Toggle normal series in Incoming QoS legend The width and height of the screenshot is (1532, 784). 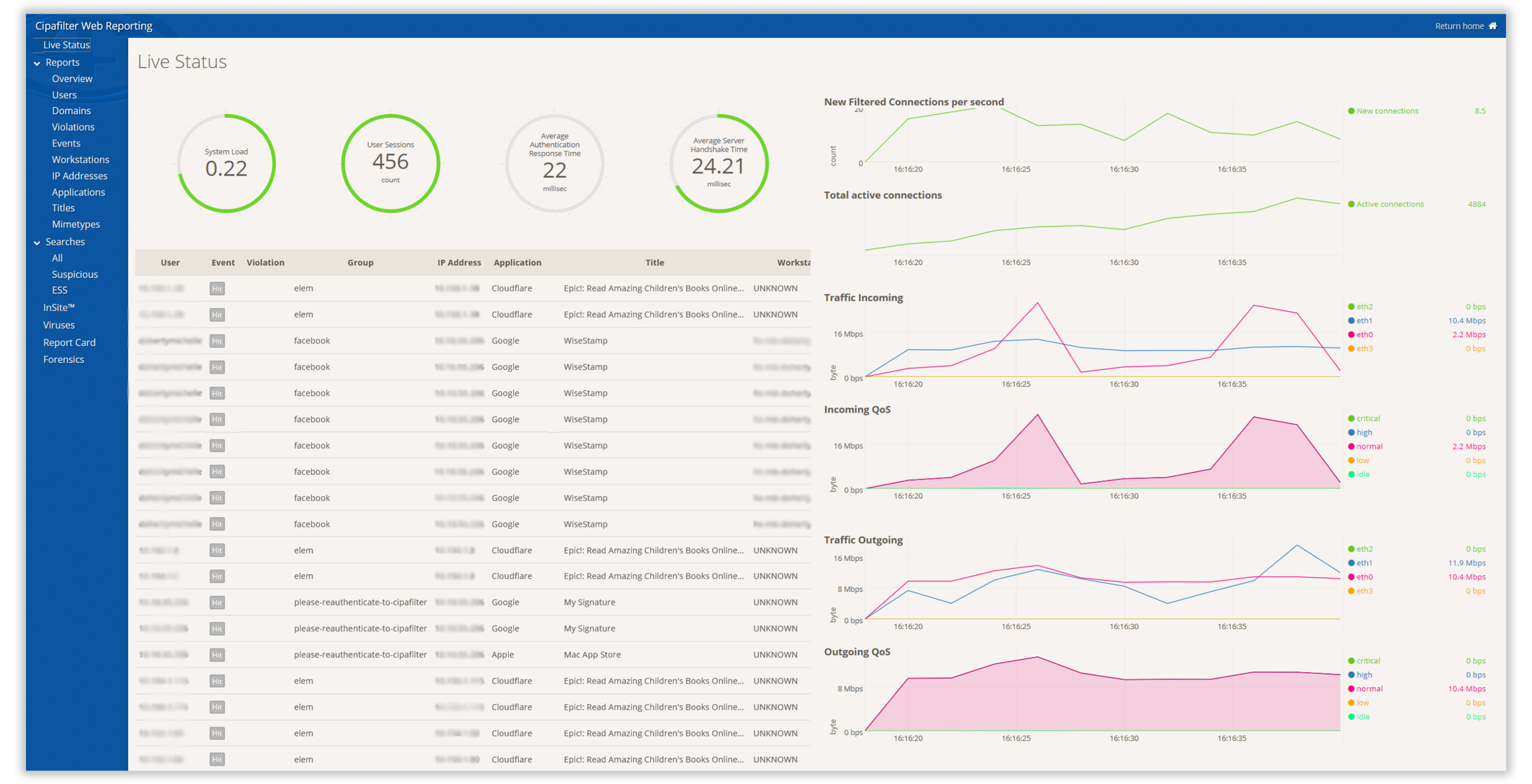click(x=1365, y=447)
